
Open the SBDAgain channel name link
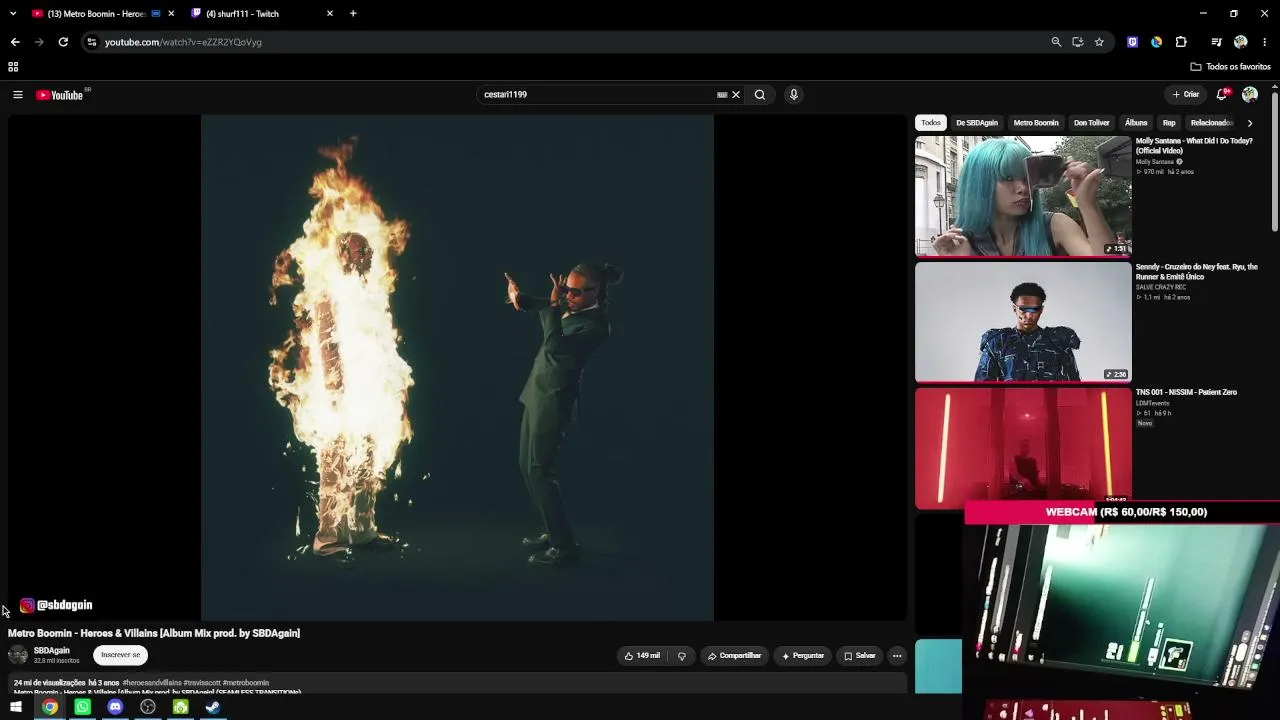[x=52, y=651]
